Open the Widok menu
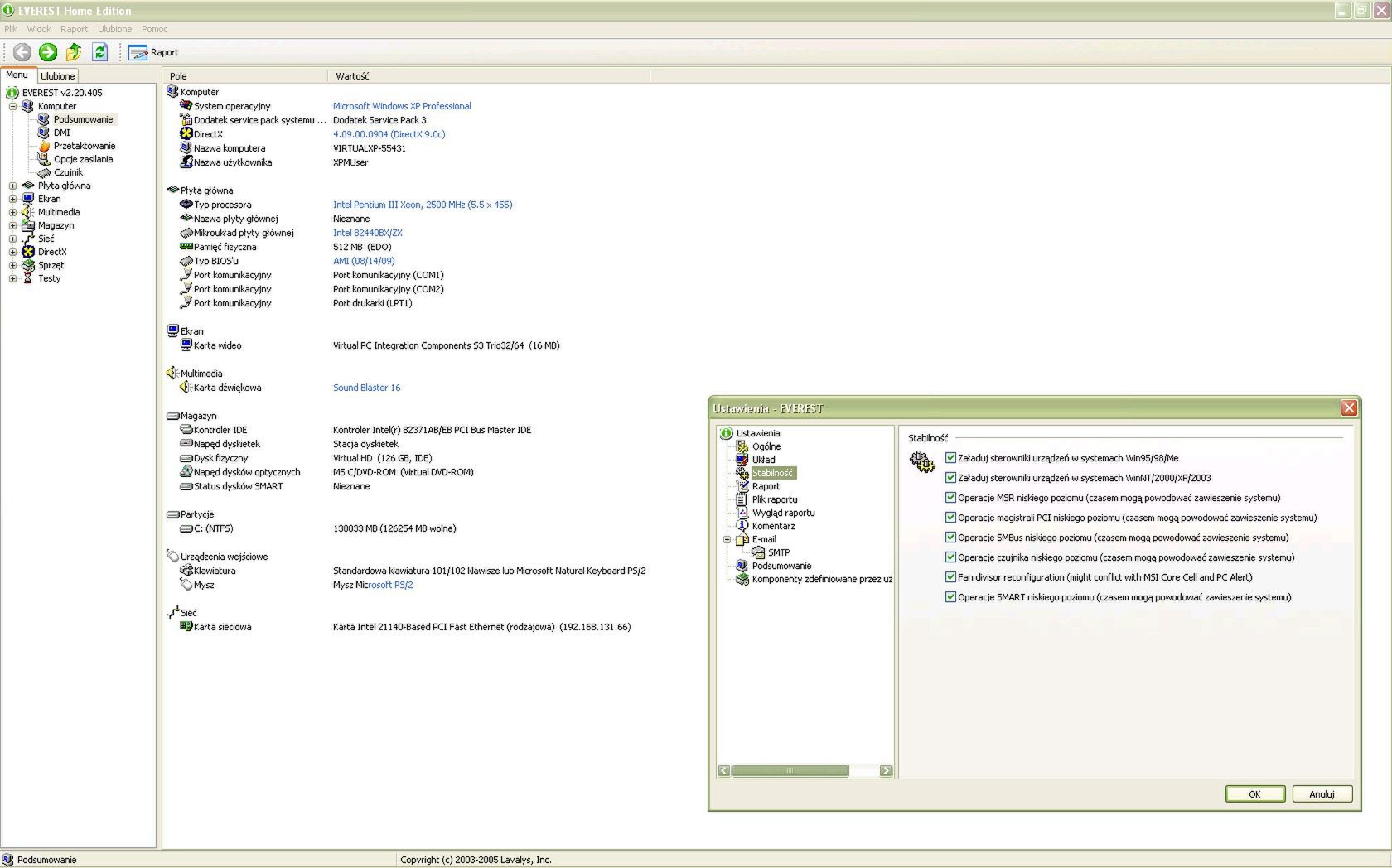The image size is (1392, 868). coord(39,29)
